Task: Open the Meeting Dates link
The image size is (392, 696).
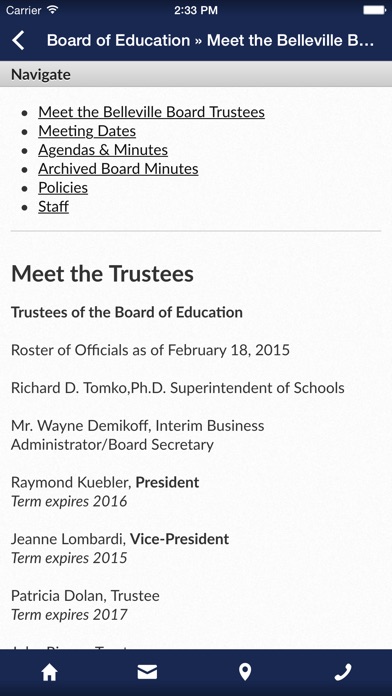Action: coord(87,131)
